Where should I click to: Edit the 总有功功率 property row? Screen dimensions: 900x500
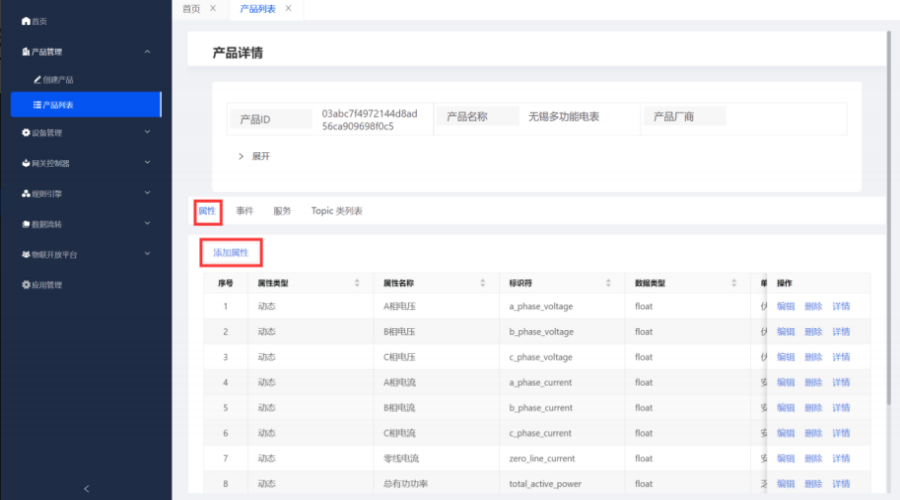coord(786,484)
